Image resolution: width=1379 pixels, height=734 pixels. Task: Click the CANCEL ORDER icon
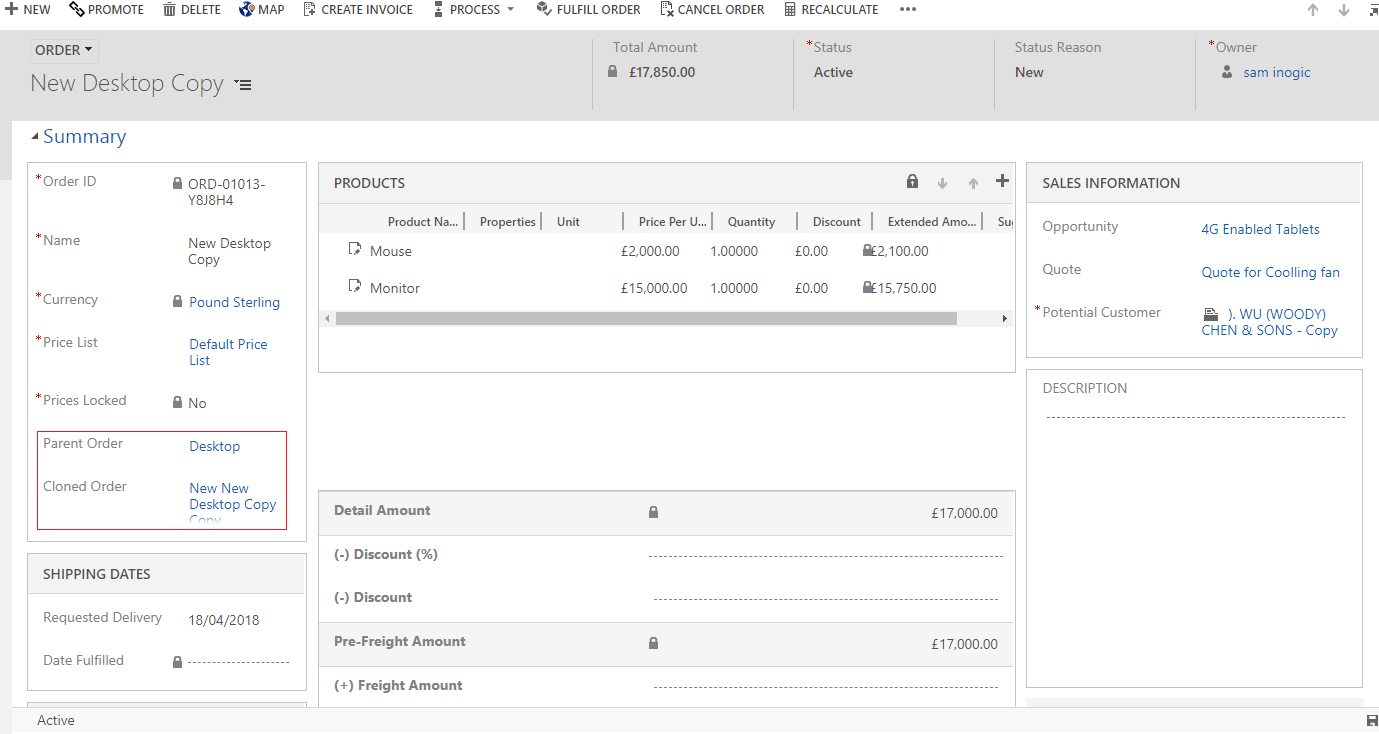[x=667, y=9]
